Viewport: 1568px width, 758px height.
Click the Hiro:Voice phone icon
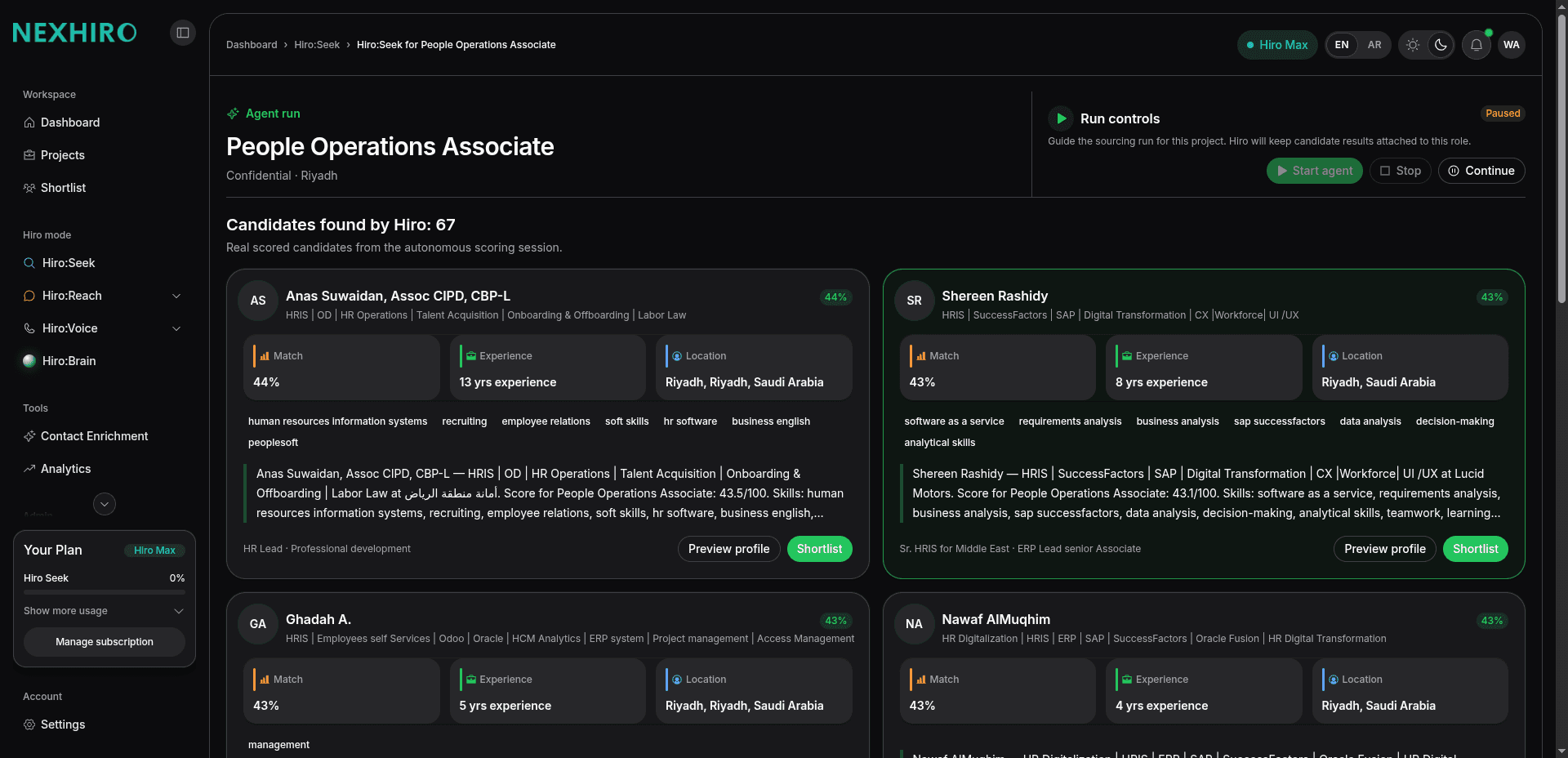(29, 328)
